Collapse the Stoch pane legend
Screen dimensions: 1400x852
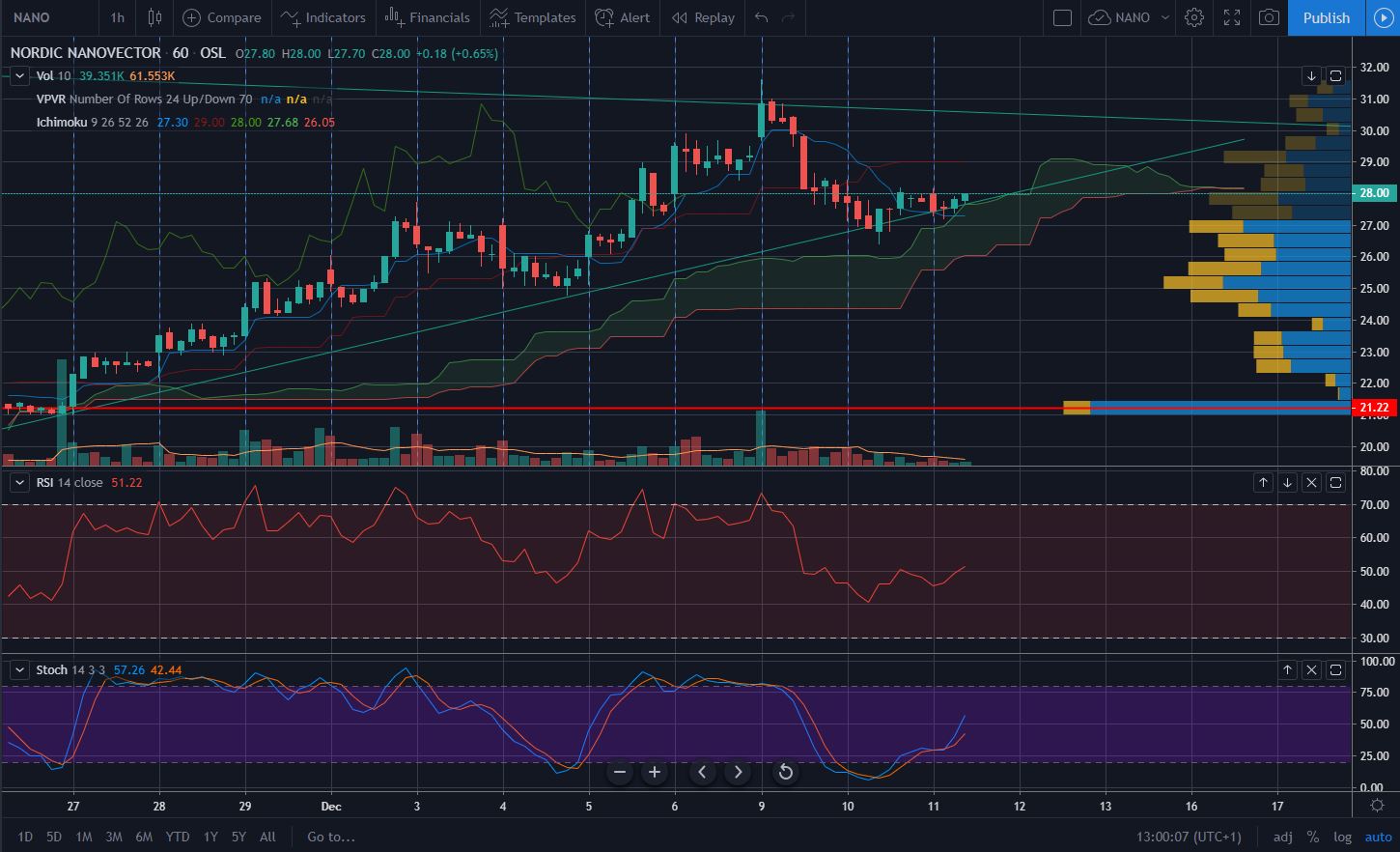pyautogui.click(x=19, y=669)
